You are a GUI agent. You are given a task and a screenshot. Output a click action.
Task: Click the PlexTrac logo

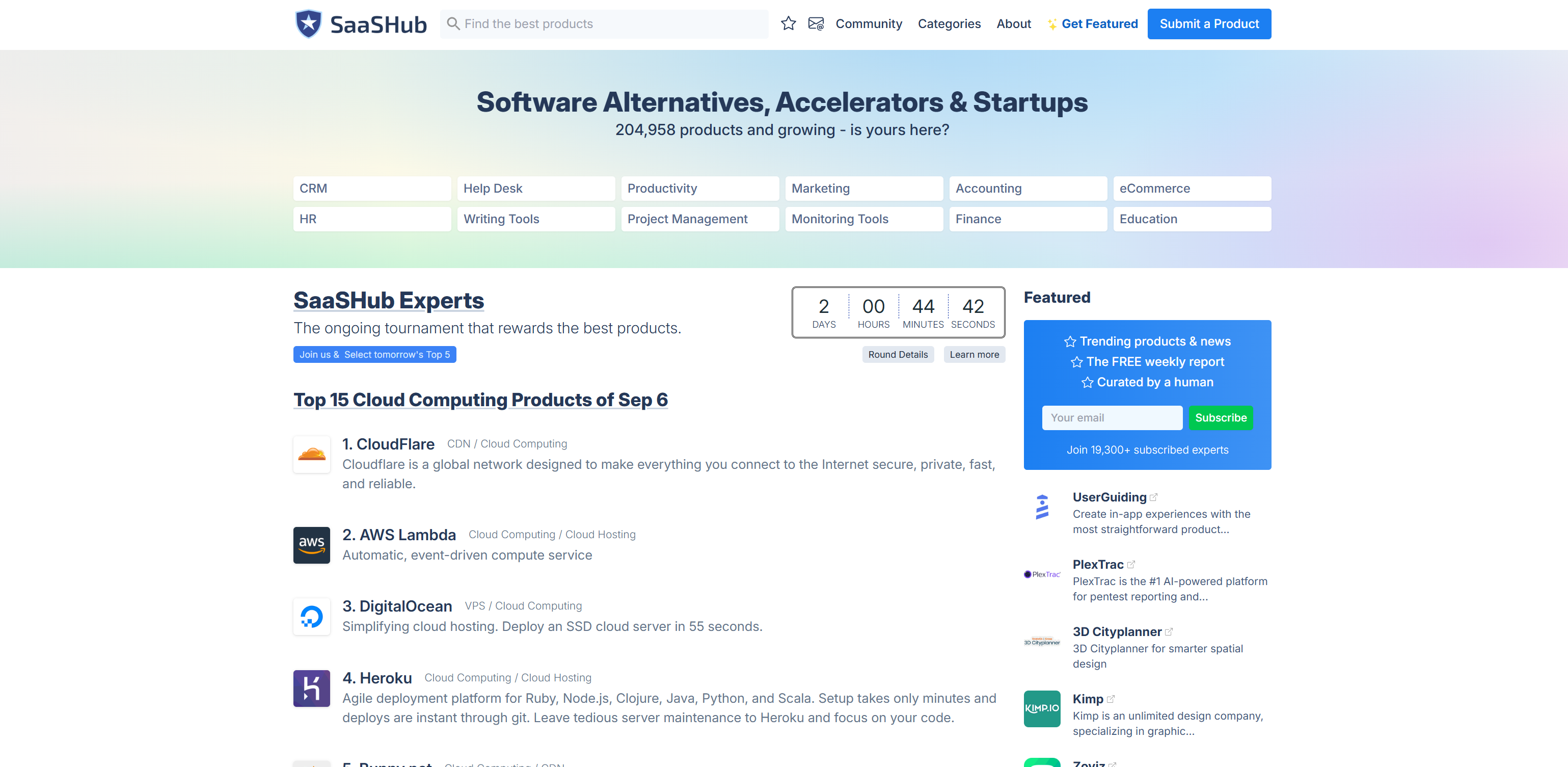pyautogui.click(x=1042, y=574)
